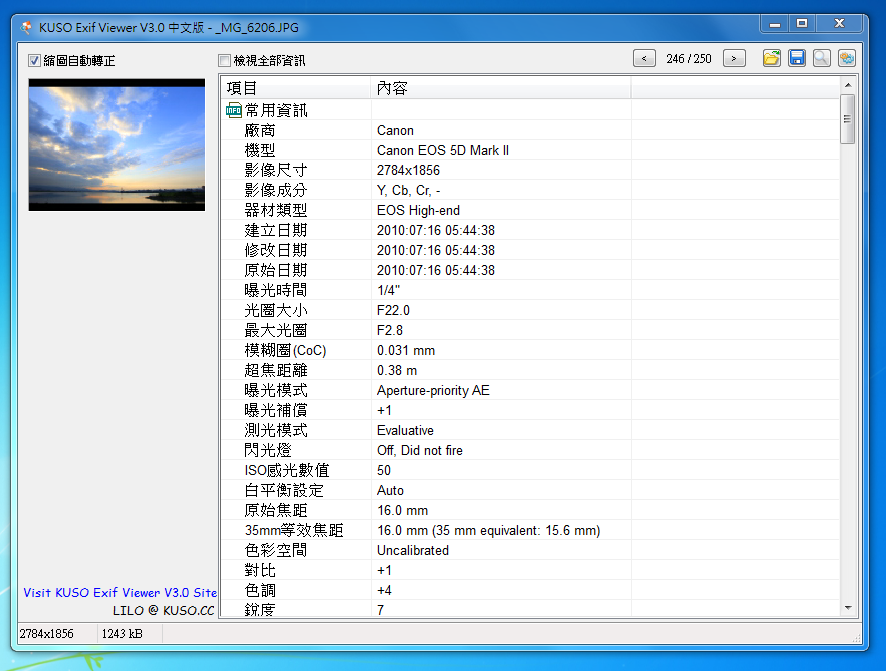The image size is (886, 671).
Task: Click the 16.0 mm value in 原始焦距 row
Action: pos(402,511)
